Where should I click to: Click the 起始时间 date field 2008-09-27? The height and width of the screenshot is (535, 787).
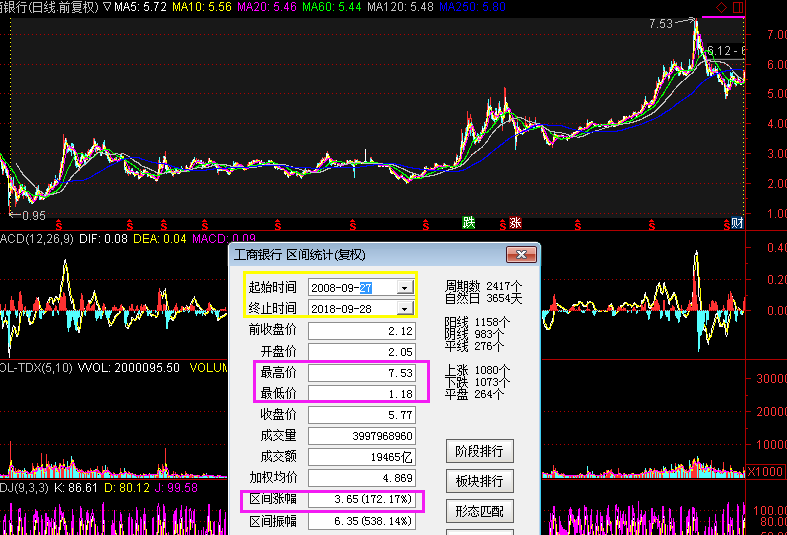361,288
